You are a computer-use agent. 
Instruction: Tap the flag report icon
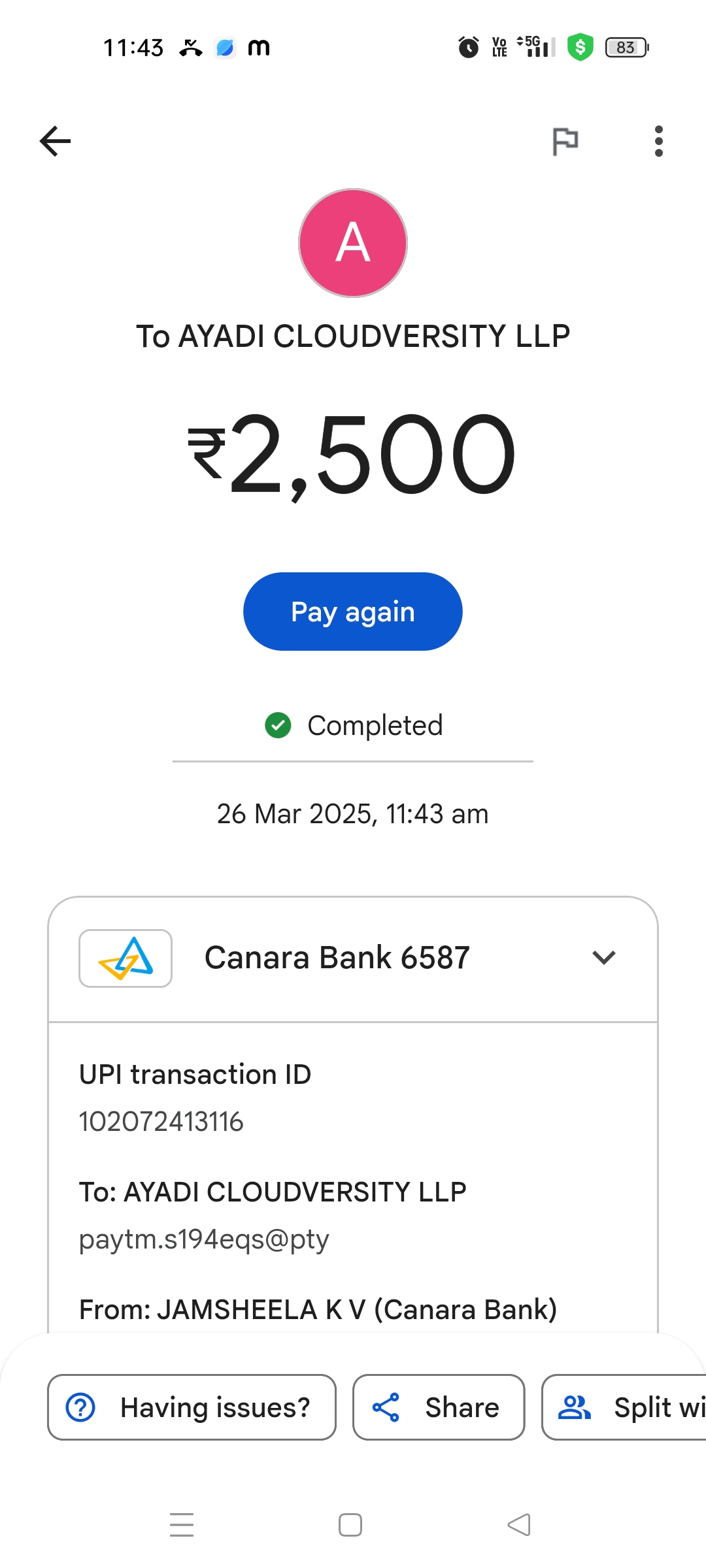click(x=565, y=141)
